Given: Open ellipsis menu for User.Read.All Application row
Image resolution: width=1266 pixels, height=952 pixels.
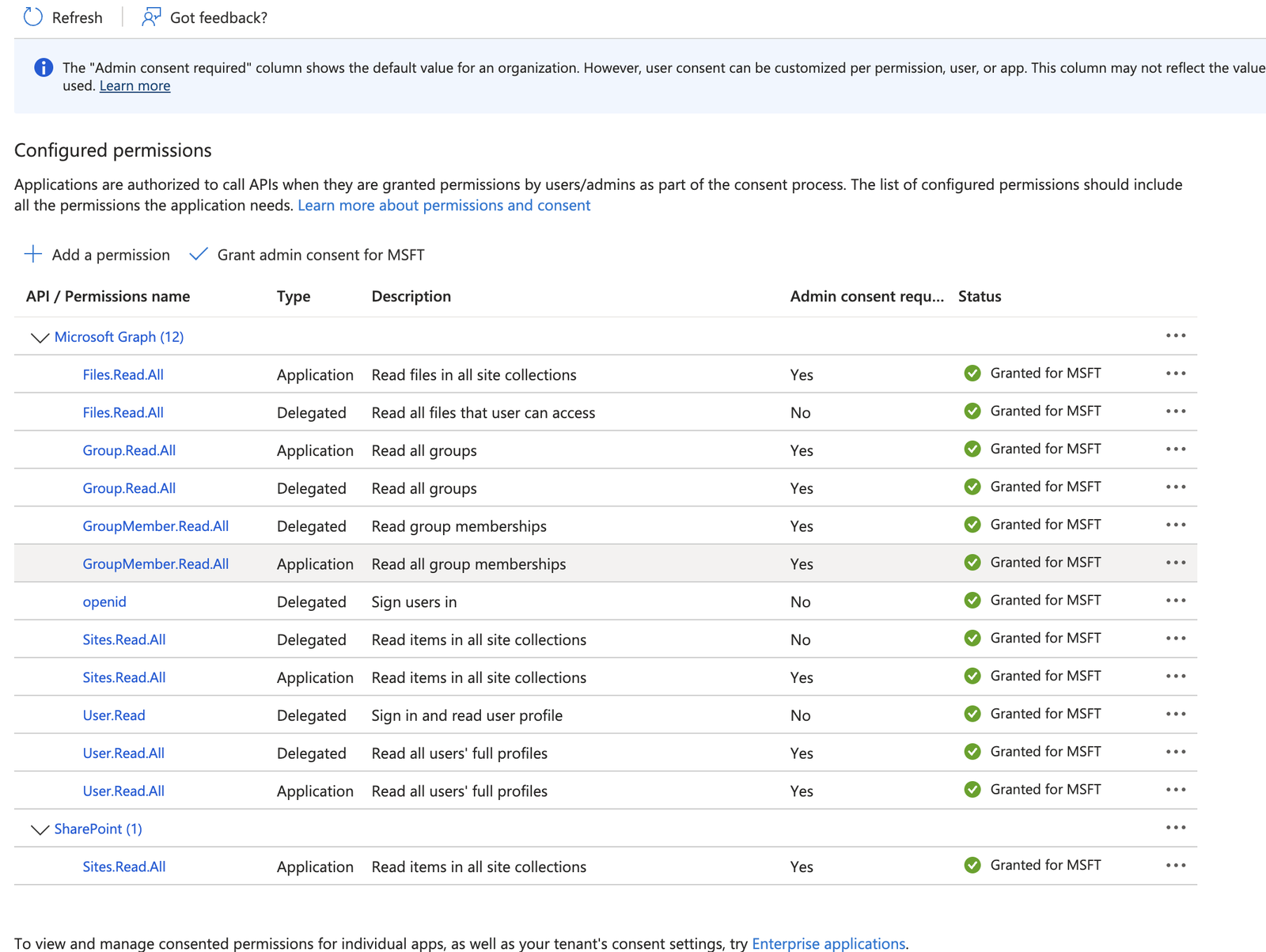Looking at the screenshot, I should (1176, 790).
